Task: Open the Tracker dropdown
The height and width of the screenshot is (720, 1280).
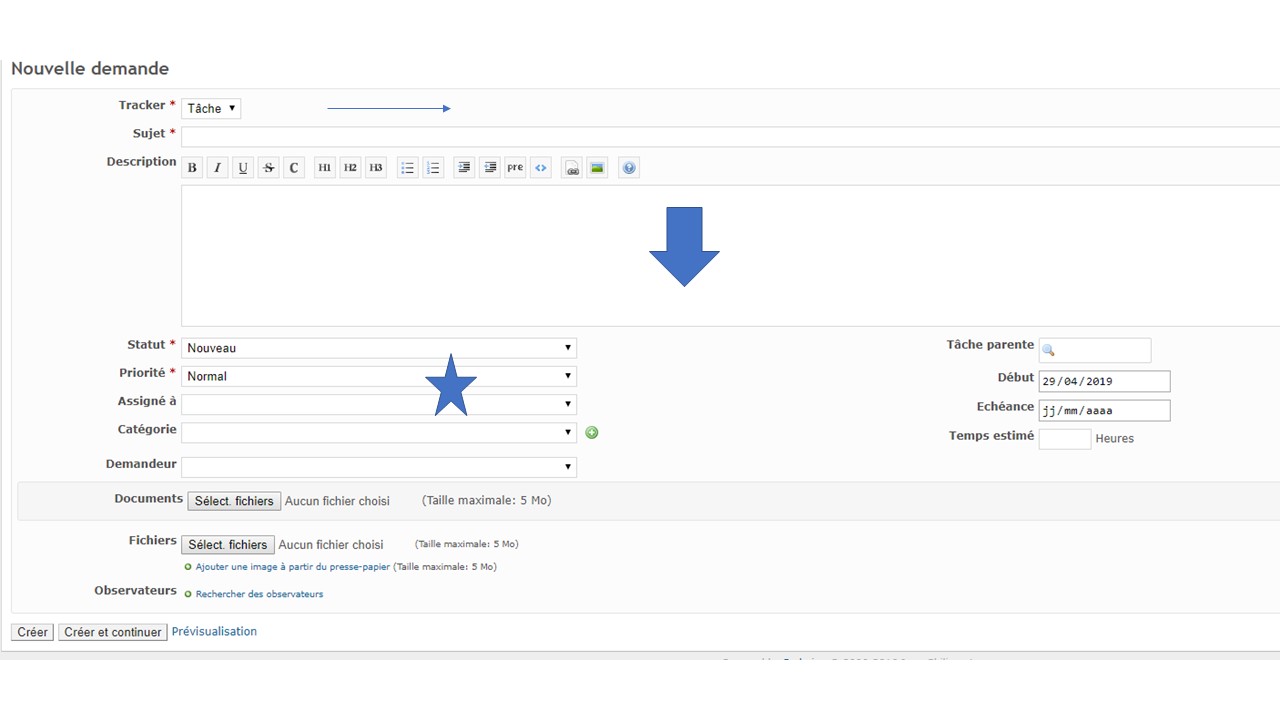Action: click(211, 108)
